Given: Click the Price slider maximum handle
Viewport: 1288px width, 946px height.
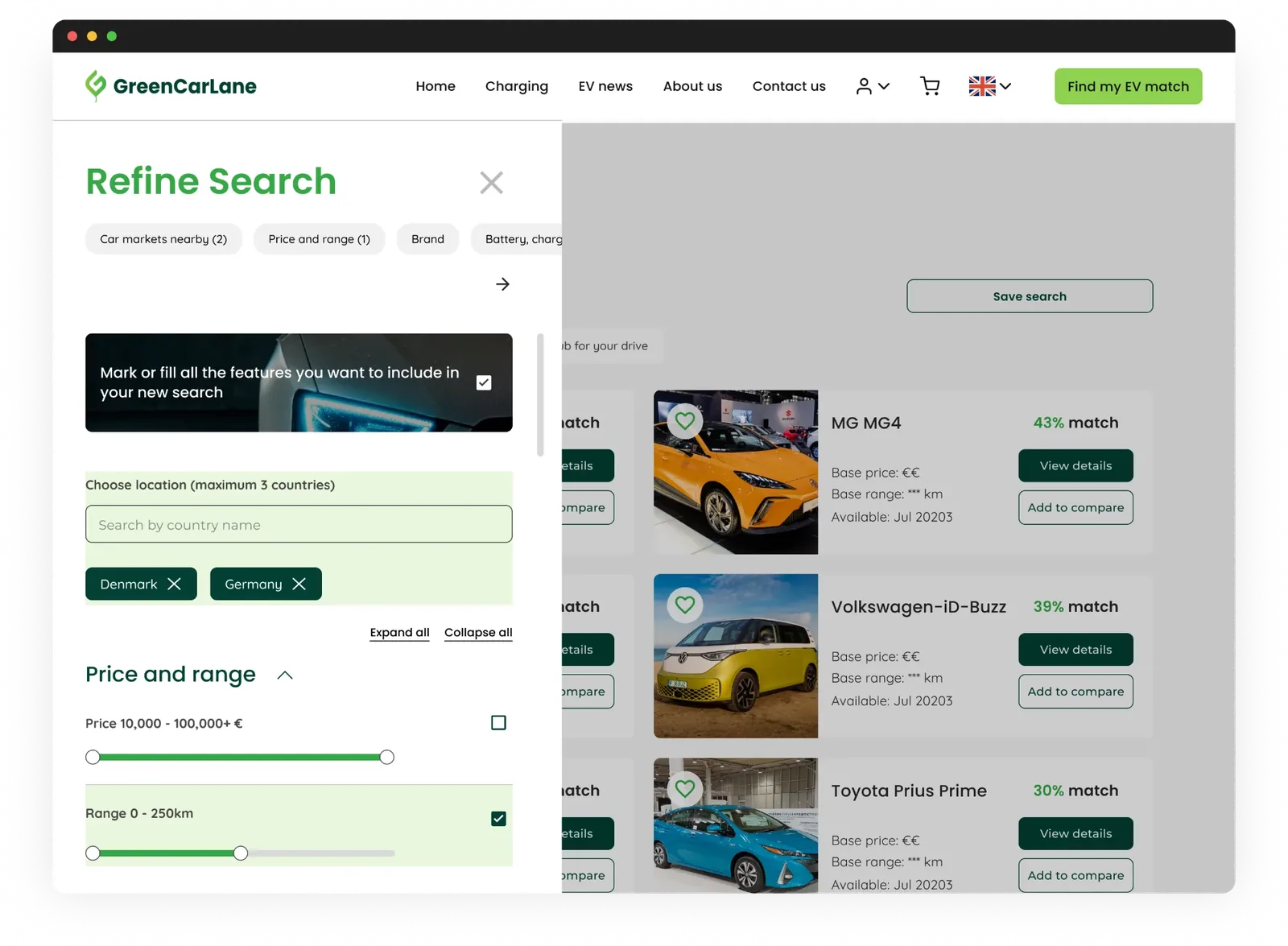Looking at the screenshot, I should tap(386, 757).
